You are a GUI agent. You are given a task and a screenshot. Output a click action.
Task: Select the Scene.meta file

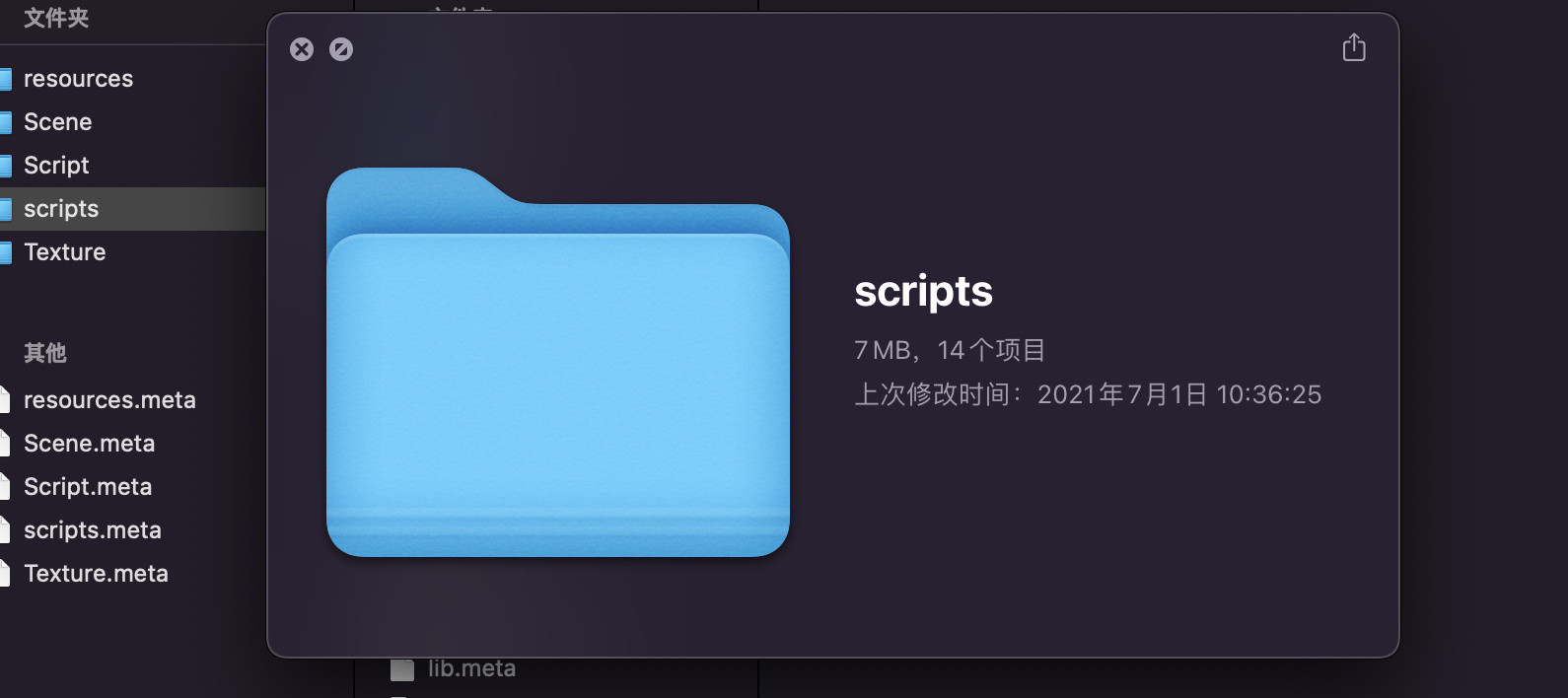pos(89,444)
